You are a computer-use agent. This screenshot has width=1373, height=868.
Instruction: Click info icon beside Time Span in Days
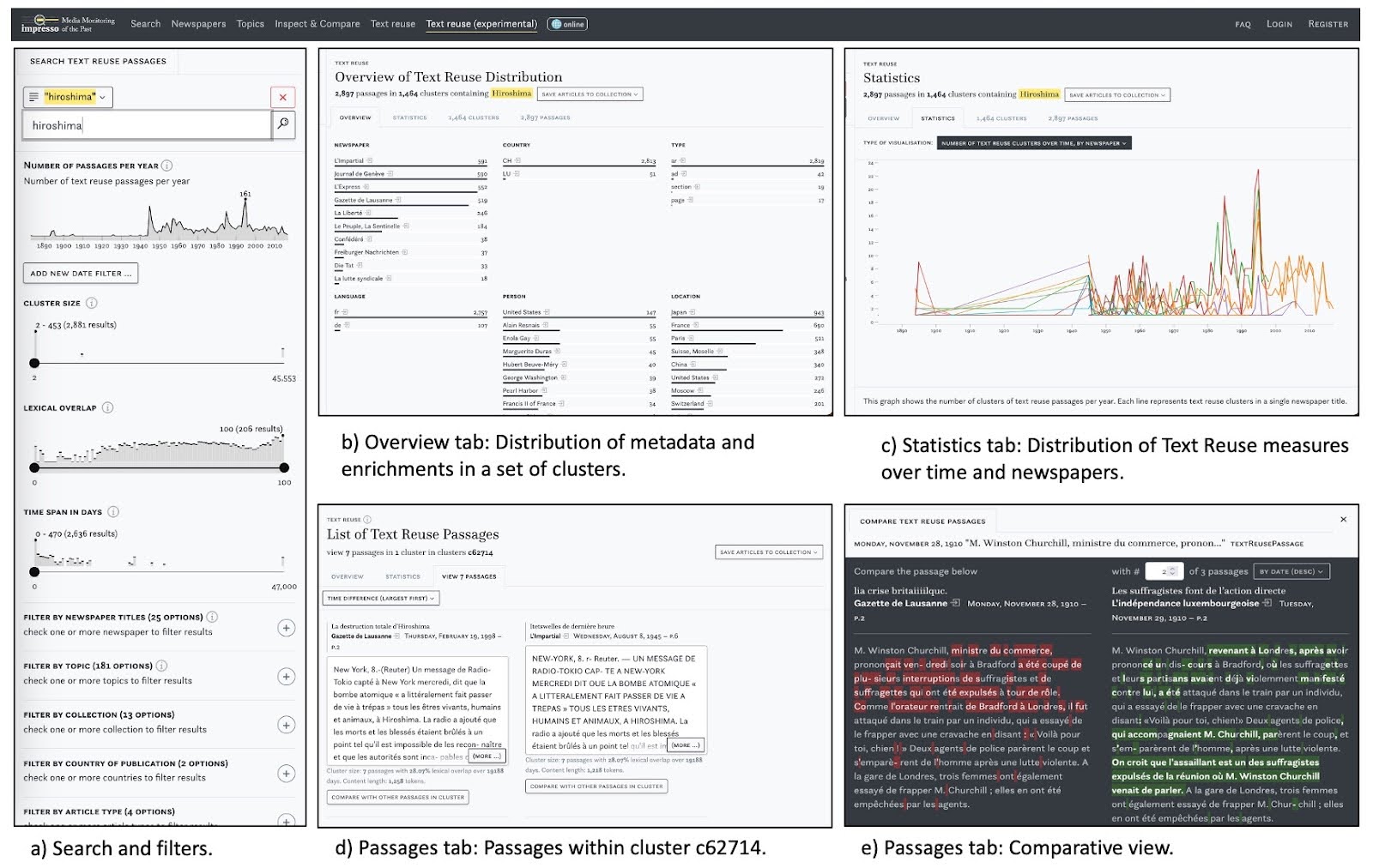click(113, 512)
